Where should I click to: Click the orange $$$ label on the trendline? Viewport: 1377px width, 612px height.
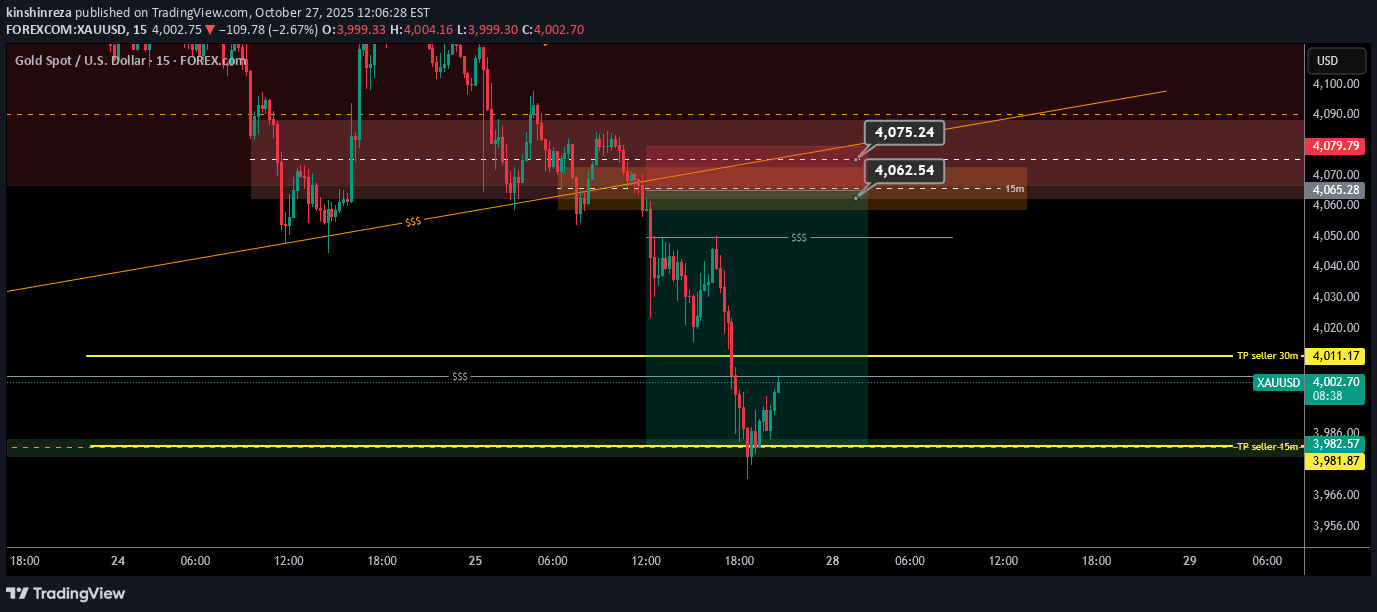pyautogui.click(x=412, y=222)
